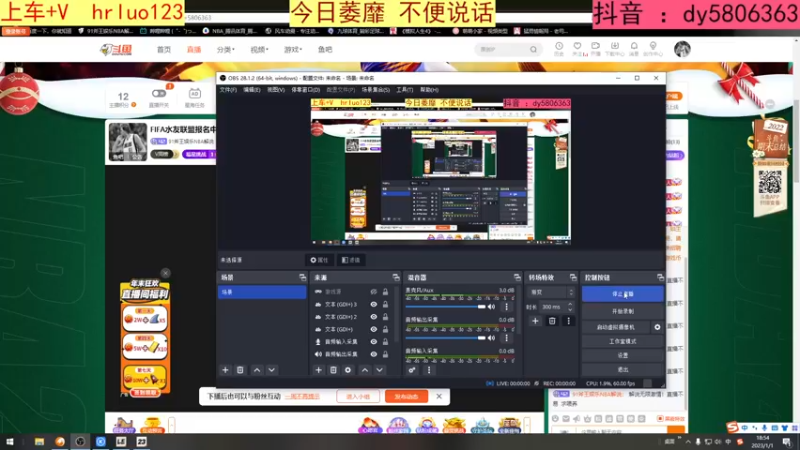
Task: Click orange publish button in Douyu popup
Action: (407, 396)
